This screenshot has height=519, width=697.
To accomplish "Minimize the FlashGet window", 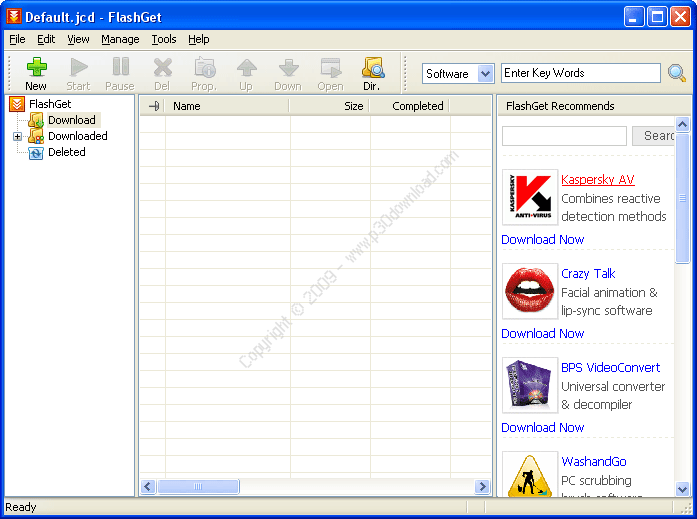I will tap(634, 17).
